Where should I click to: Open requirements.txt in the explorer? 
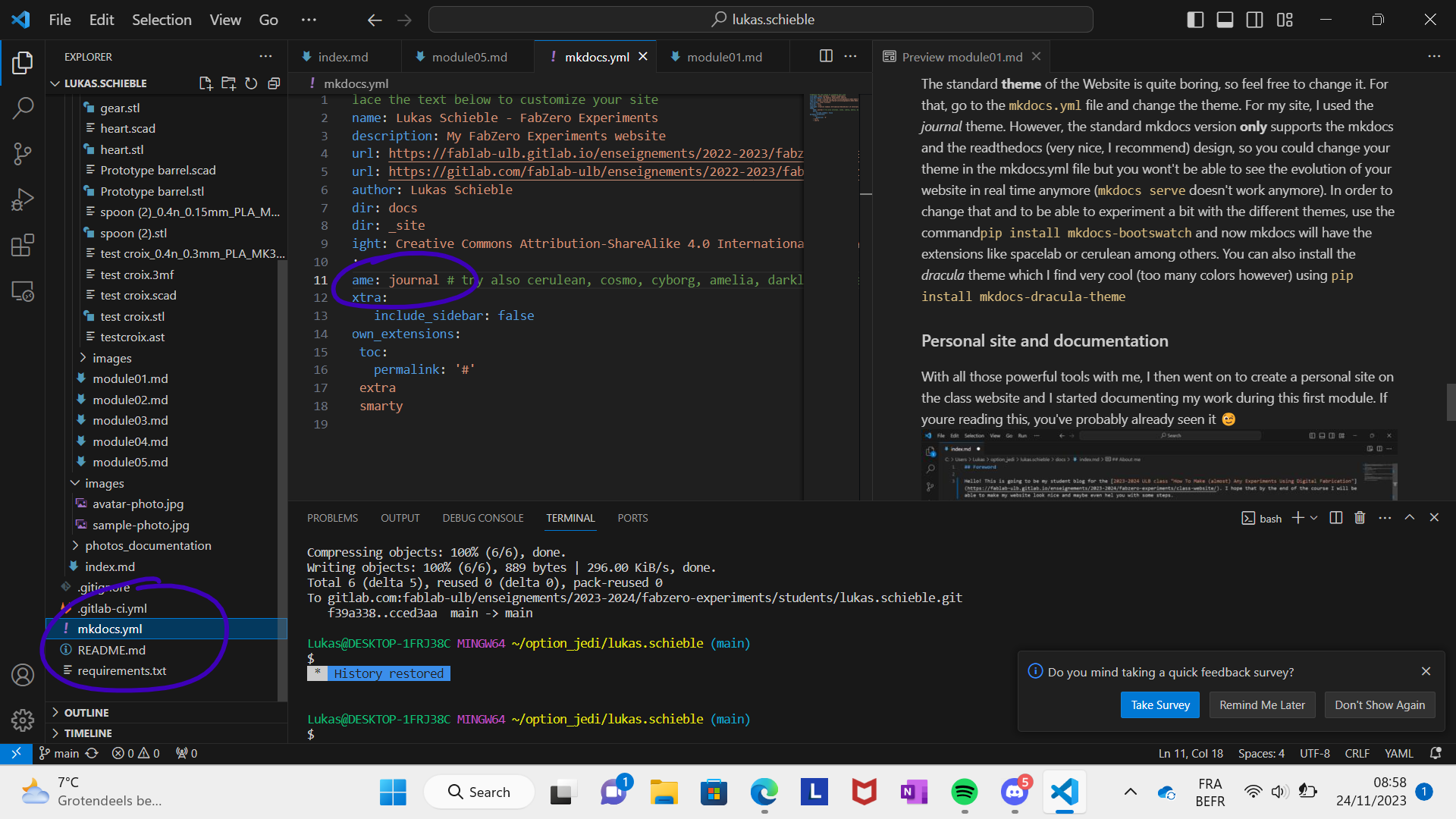click(121, 670)
